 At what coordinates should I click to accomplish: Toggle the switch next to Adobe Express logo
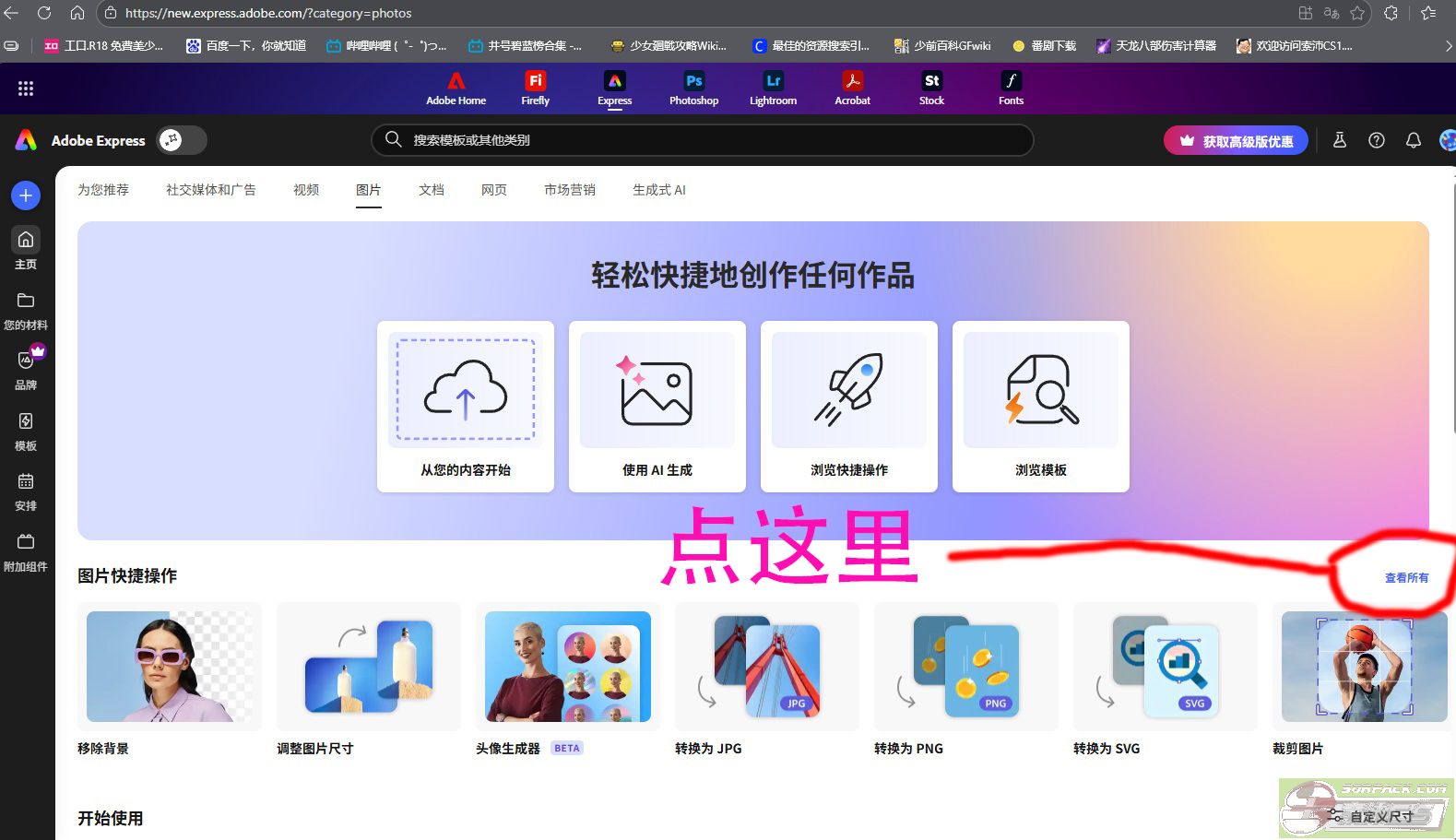point(181,140)
